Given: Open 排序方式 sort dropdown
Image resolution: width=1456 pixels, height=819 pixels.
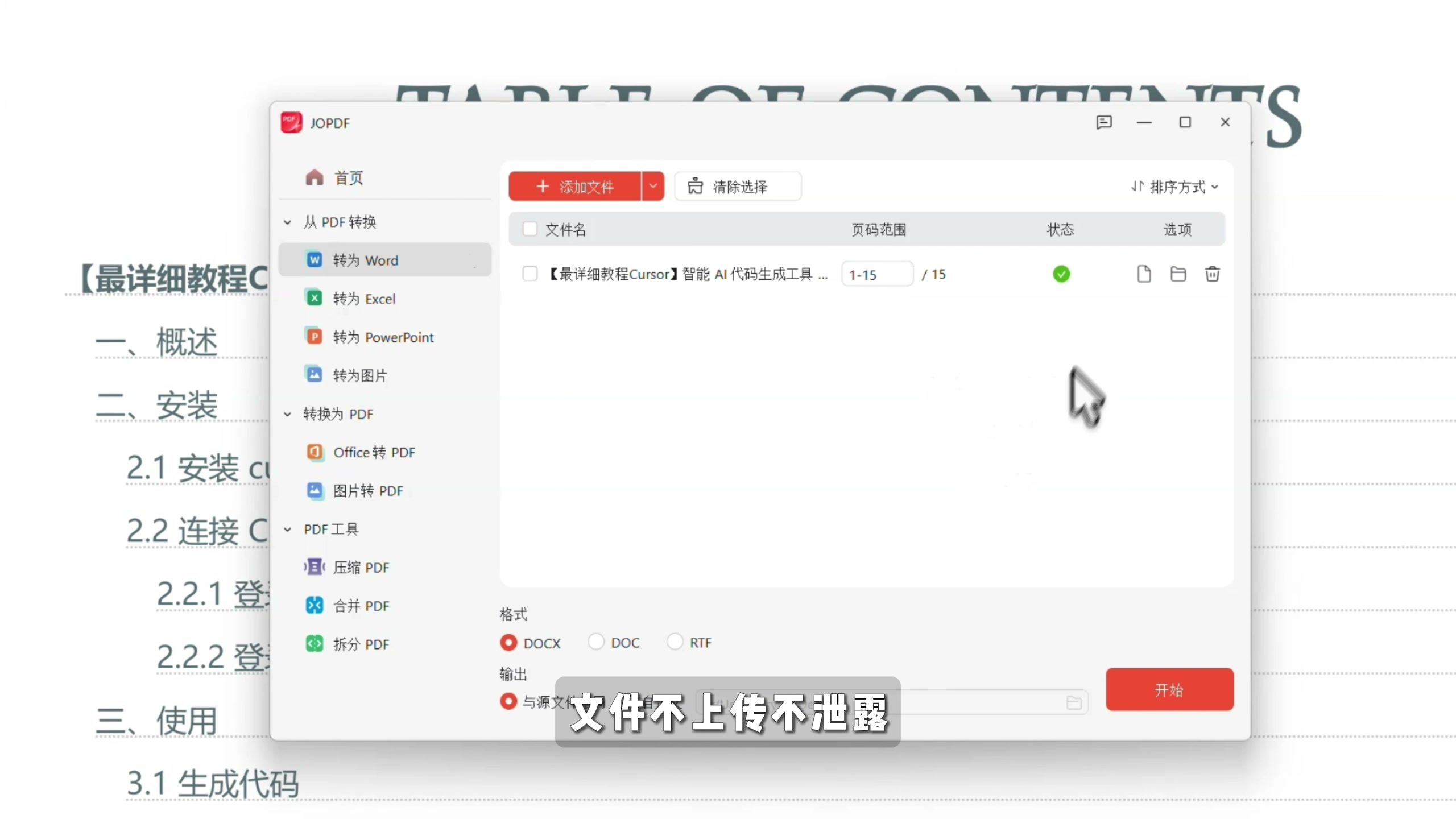Looking at the screenshot, I should coord(1174,187).
